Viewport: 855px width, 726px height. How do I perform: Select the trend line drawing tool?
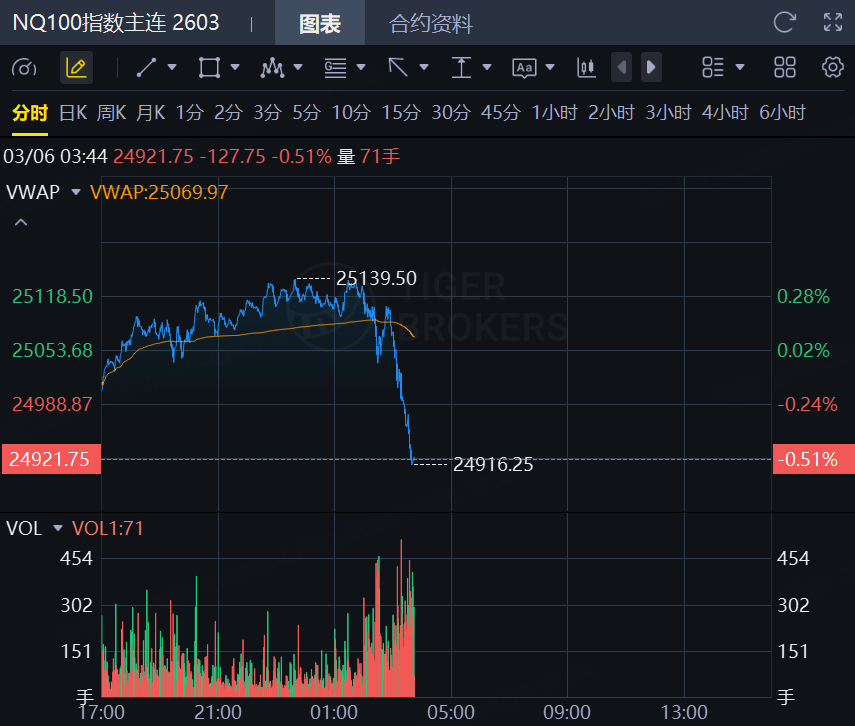click(147, 67)
